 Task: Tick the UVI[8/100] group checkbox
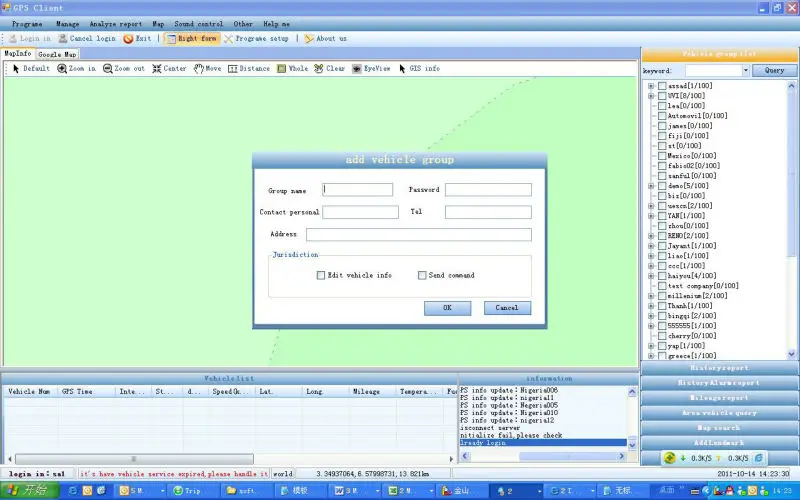tap(662, 96)
